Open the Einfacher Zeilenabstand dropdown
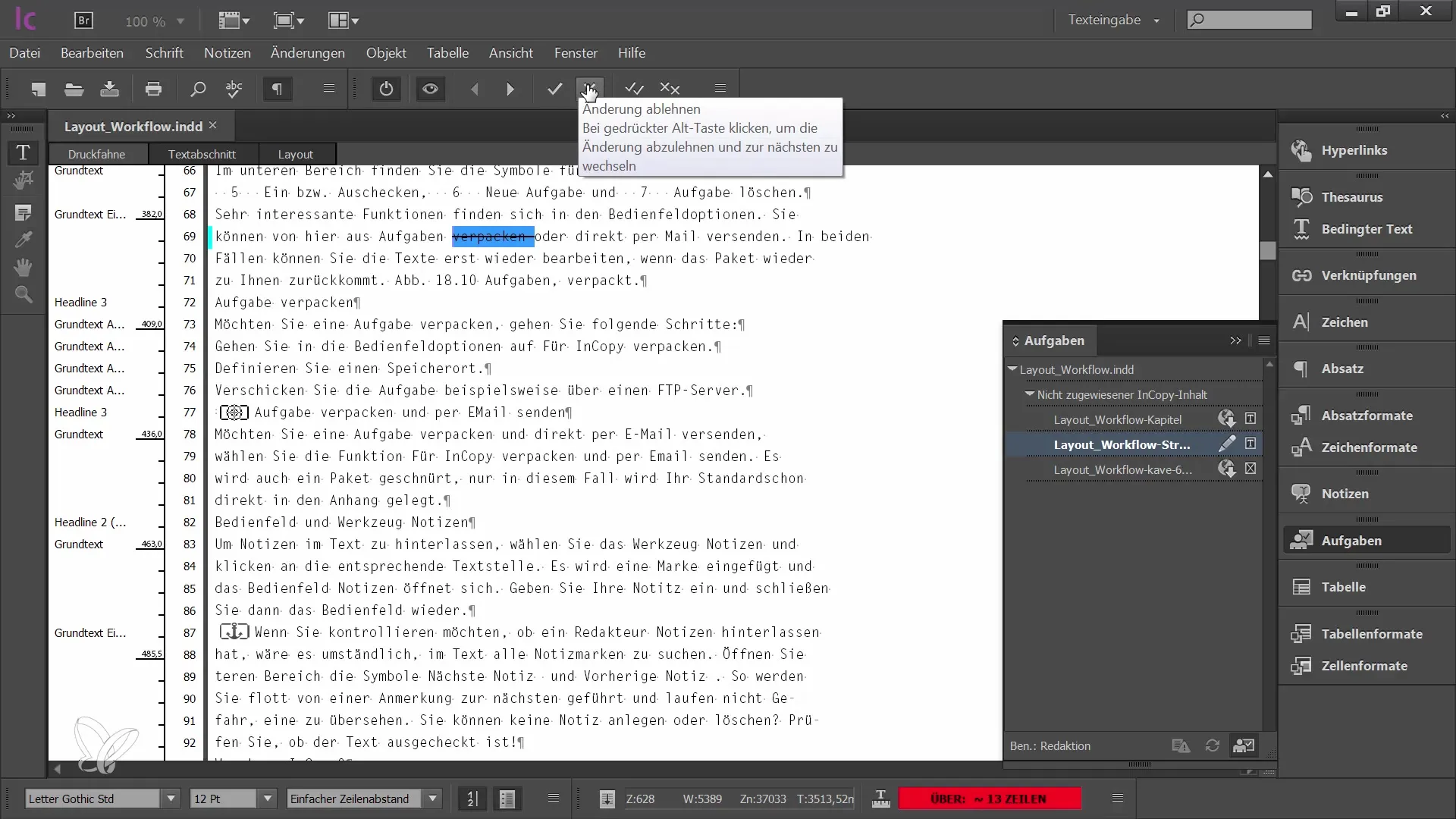Image resolution: width=1456 pixels, height=819 pixels. tap(434, 798)
